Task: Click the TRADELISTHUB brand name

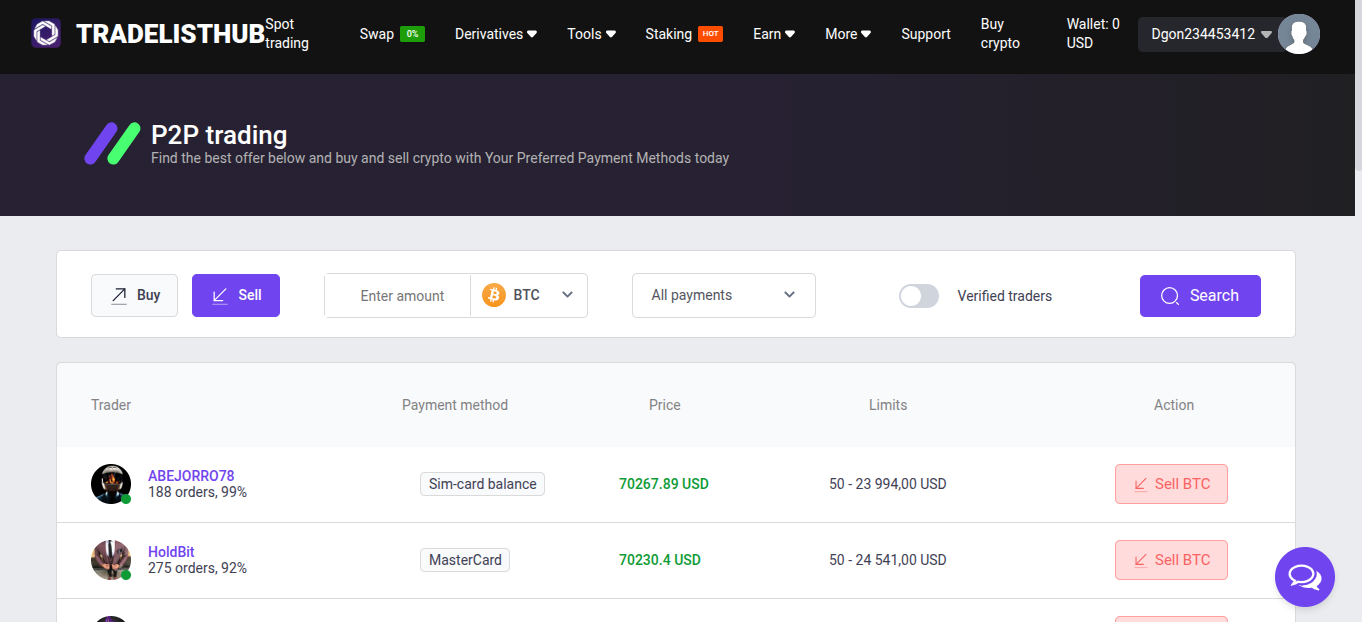Action: point(170,34)
